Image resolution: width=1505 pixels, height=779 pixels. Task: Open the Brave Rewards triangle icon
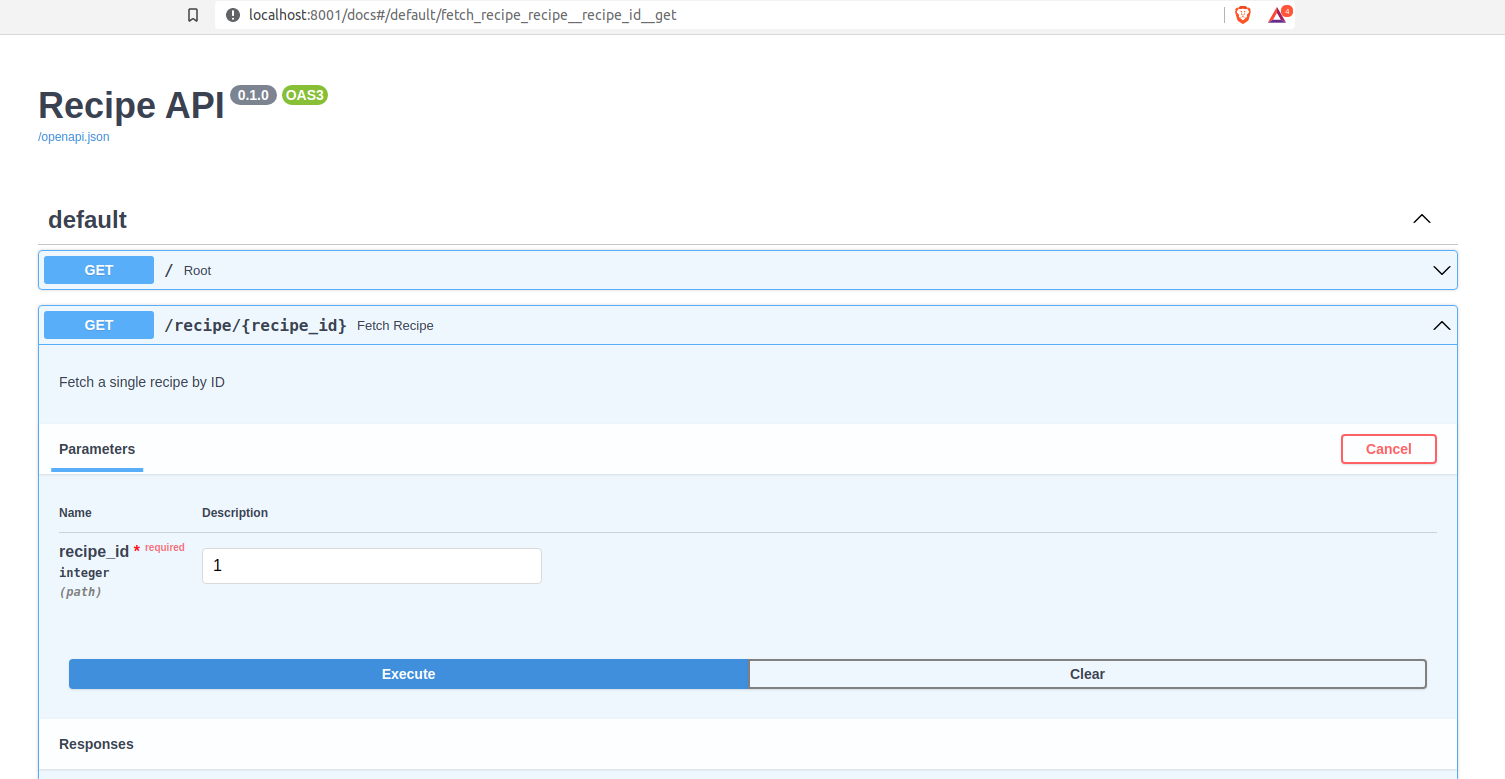click(1279, 15)
